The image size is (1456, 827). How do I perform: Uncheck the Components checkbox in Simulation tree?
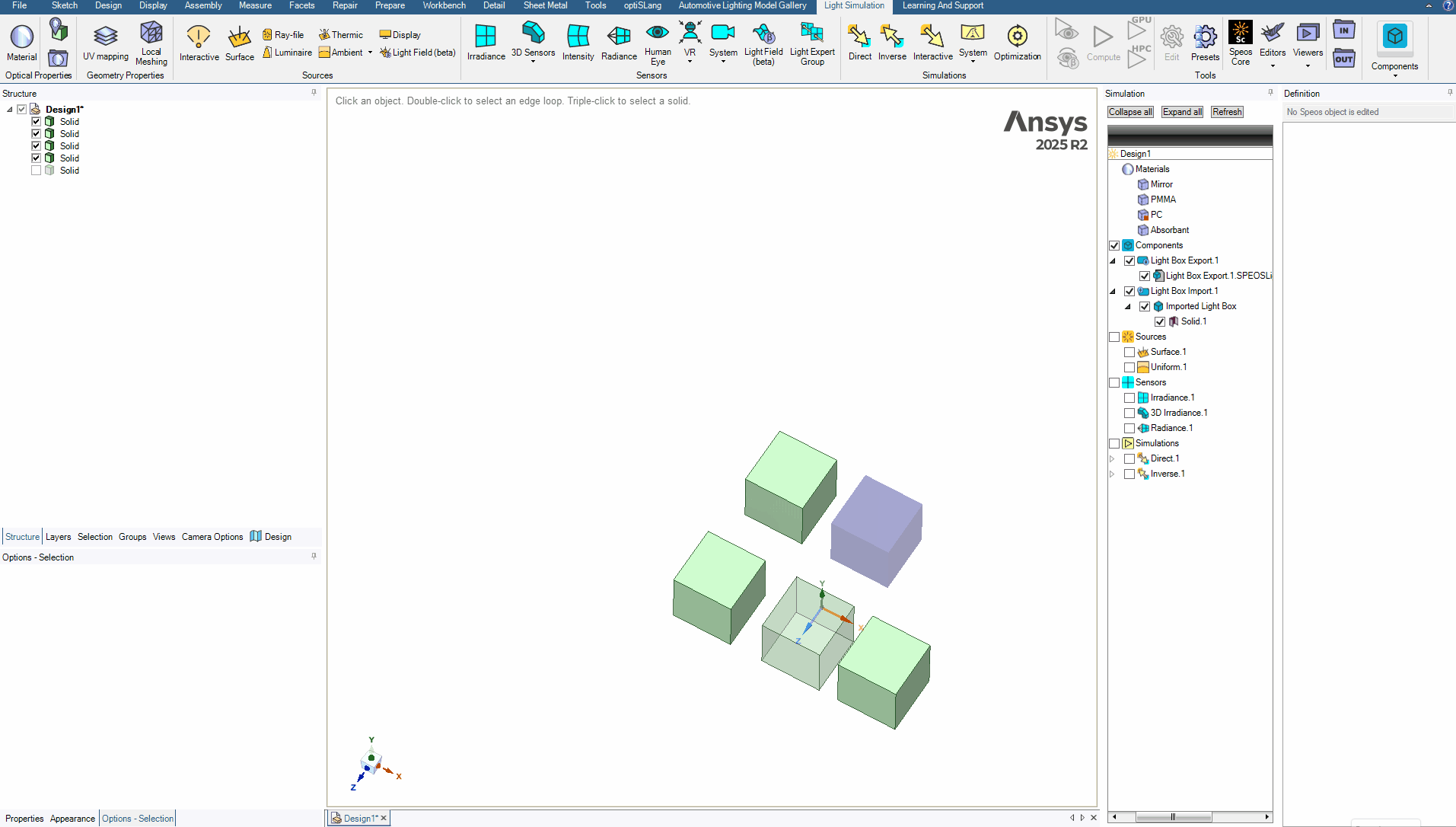coord(1114,245)
